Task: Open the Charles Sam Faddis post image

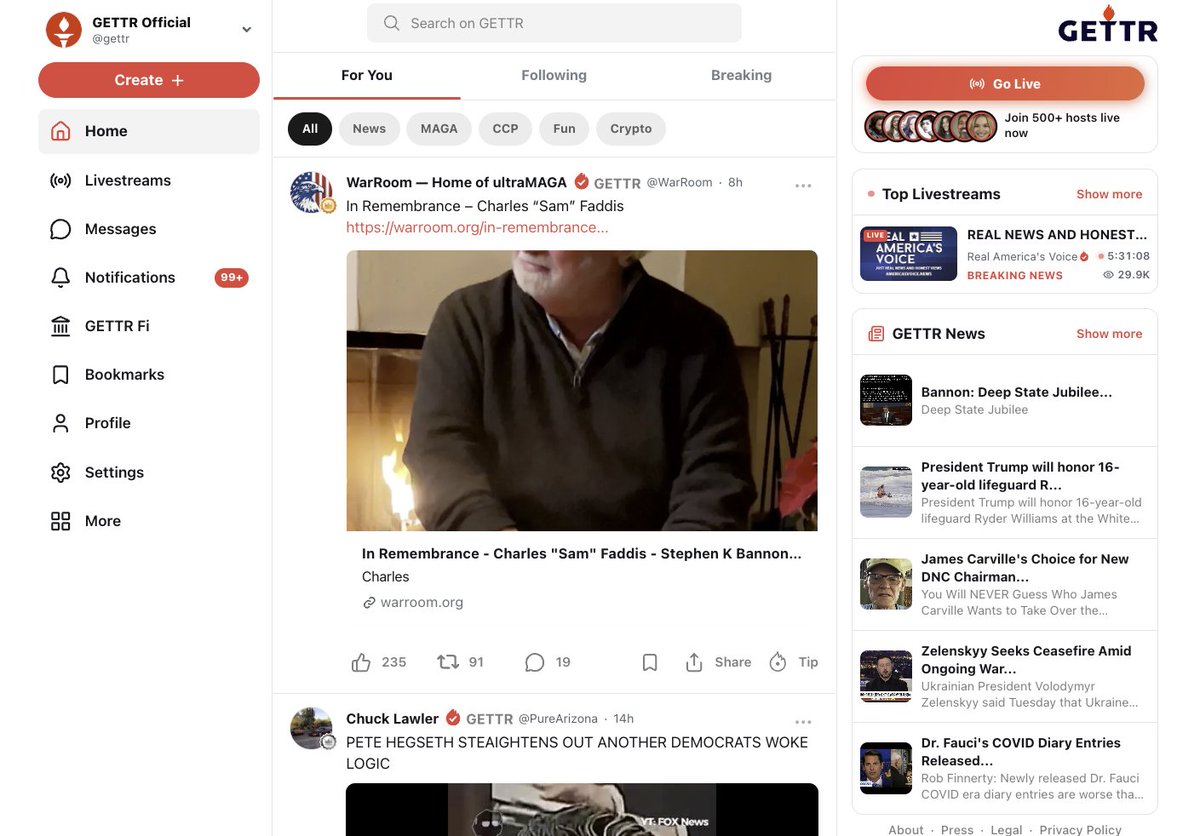Action: coord(582,390)
